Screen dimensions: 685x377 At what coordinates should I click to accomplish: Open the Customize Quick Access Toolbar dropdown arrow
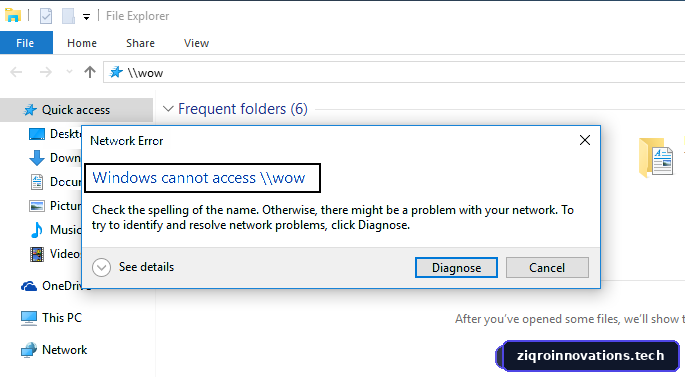(86, 17)
